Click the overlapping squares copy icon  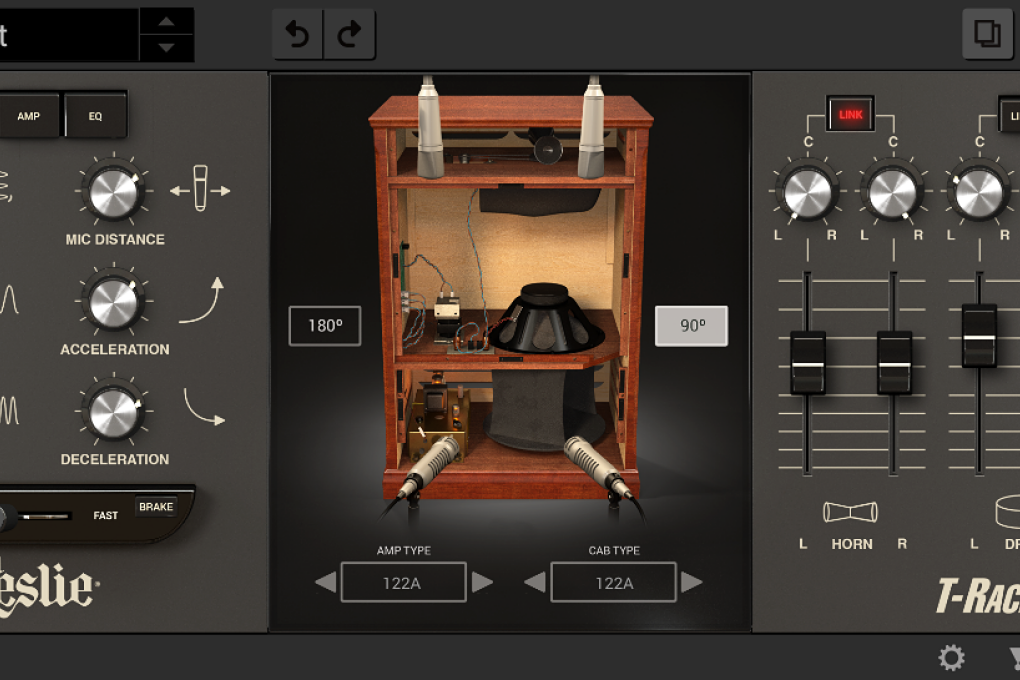[987, 33]
